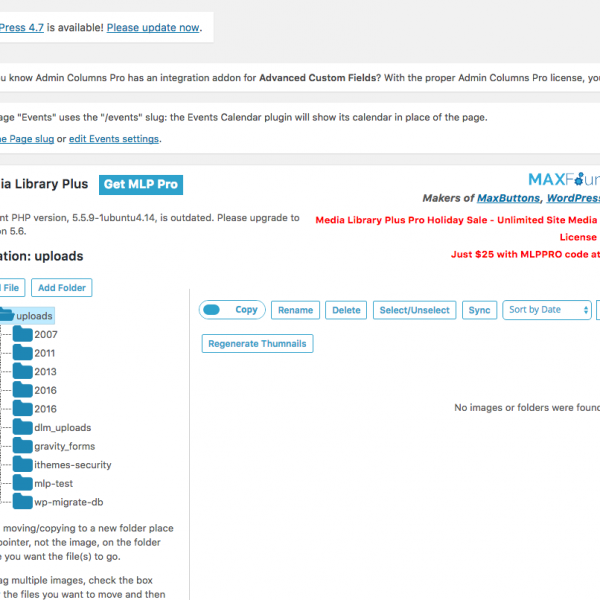Screen dimensions: 600x600
Task: Click the Regenerate Thumnails button
Action: click(x=257, y=343)
